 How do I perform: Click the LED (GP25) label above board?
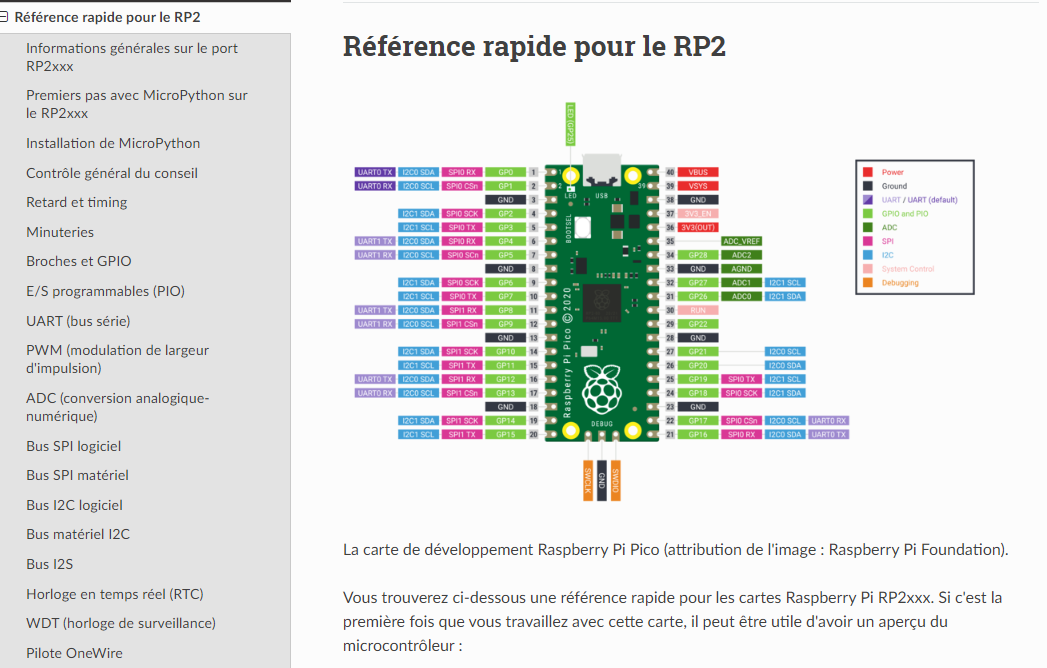point(570,124)
